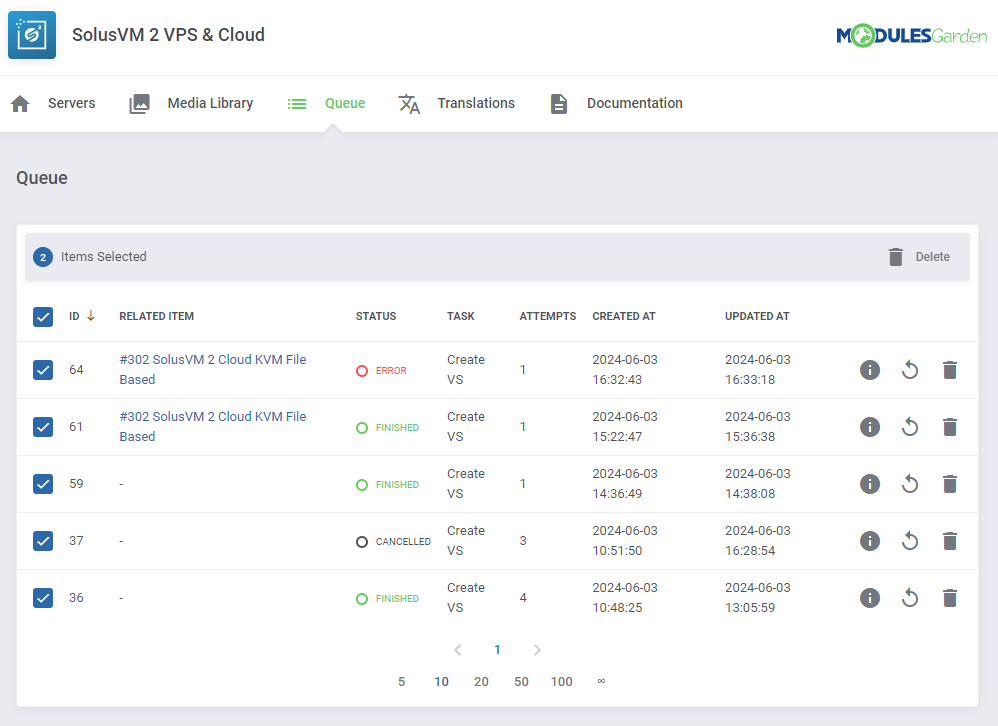998x726 pixels.
Task: Show info for queue task 64
Action: tap(869, 370)
